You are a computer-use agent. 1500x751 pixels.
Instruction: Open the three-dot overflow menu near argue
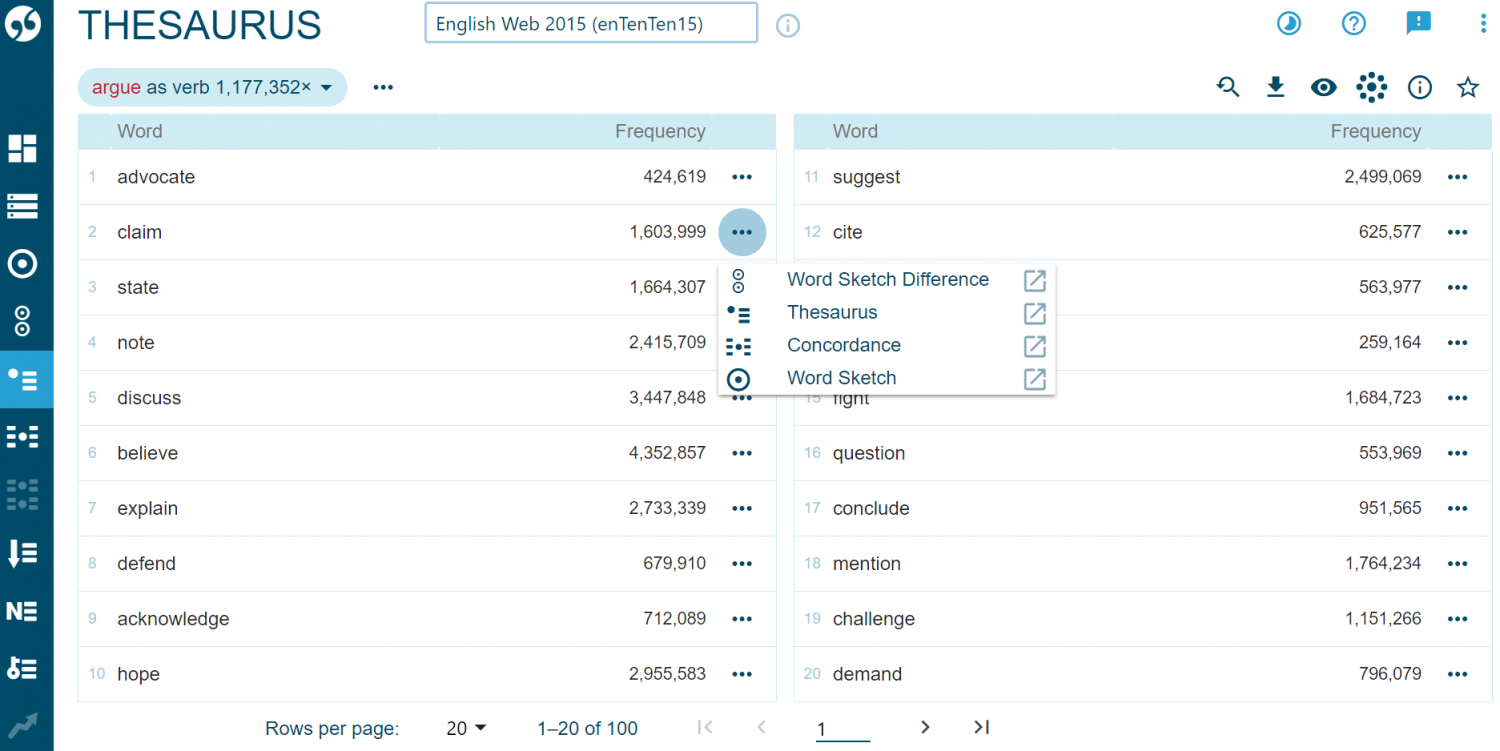pos(383,87)
